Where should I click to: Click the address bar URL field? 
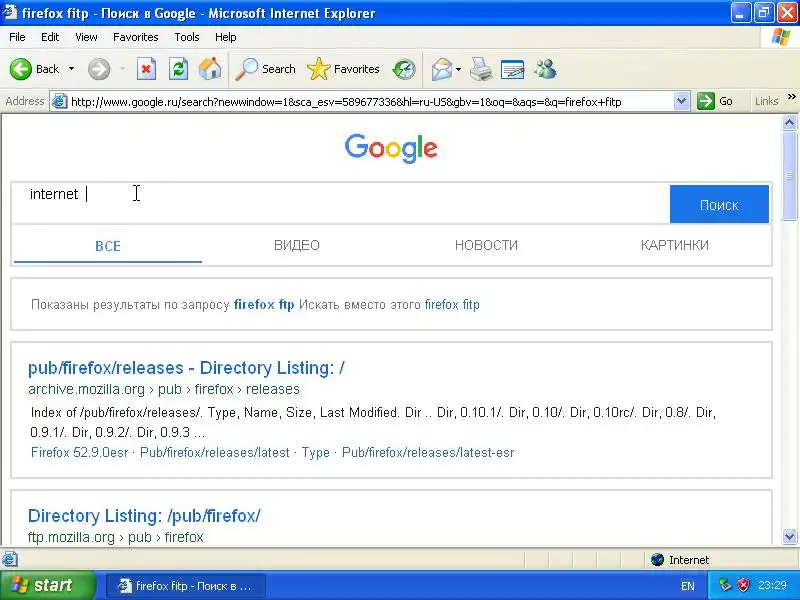pos(370,102)
